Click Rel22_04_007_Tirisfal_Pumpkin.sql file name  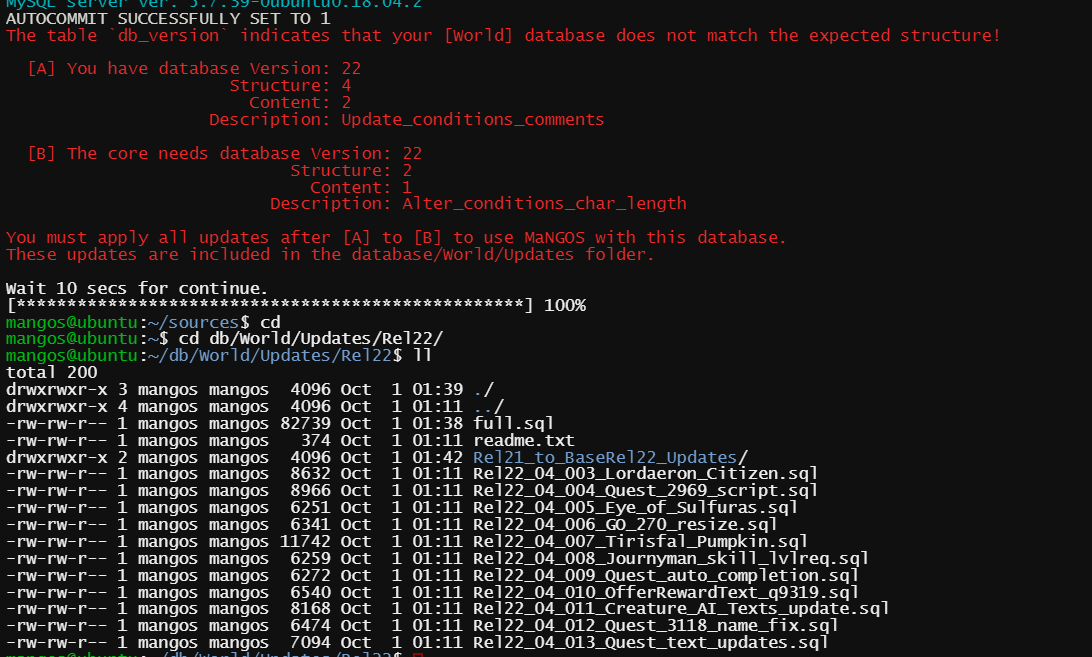(x=640, y=541)
